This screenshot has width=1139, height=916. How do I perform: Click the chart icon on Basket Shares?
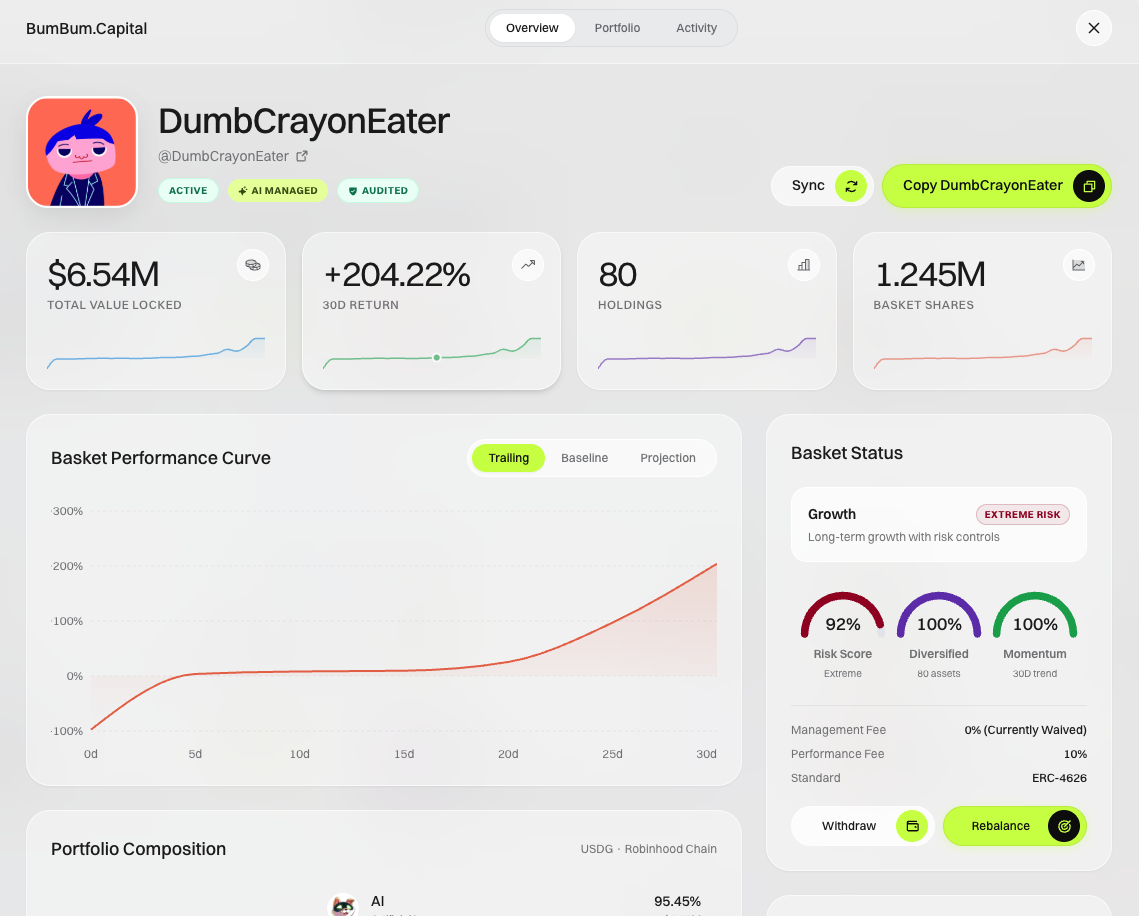click(x=1079, y=265)
